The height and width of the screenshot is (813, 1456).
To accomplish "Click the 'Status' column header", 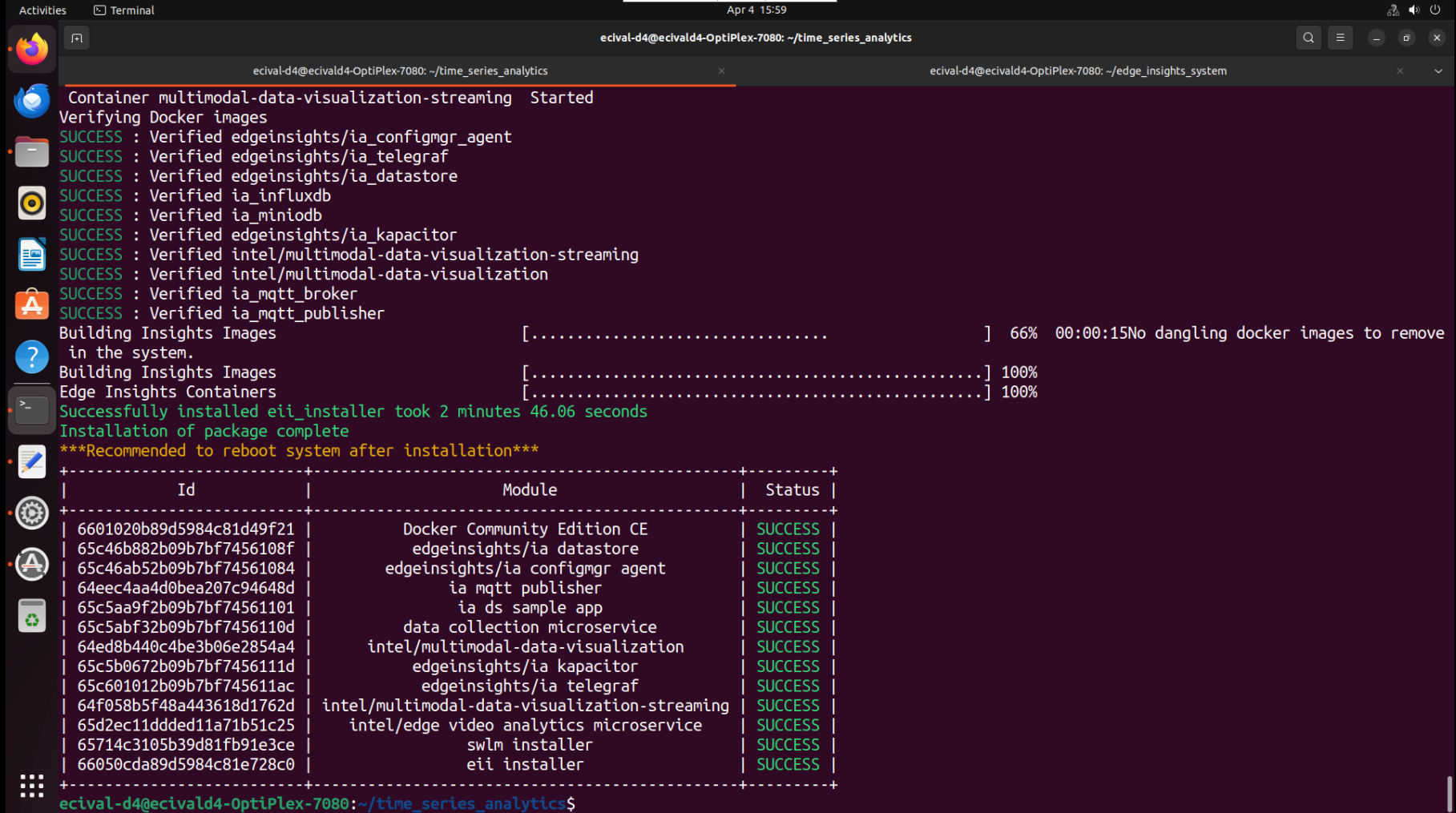I will (x=792, y=490).
